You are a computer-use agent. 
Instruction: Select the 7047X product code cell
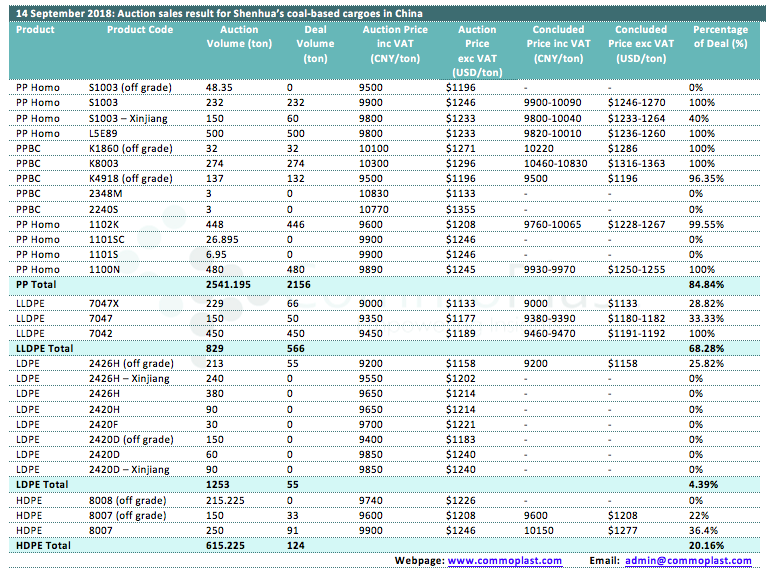pos(104,300)
